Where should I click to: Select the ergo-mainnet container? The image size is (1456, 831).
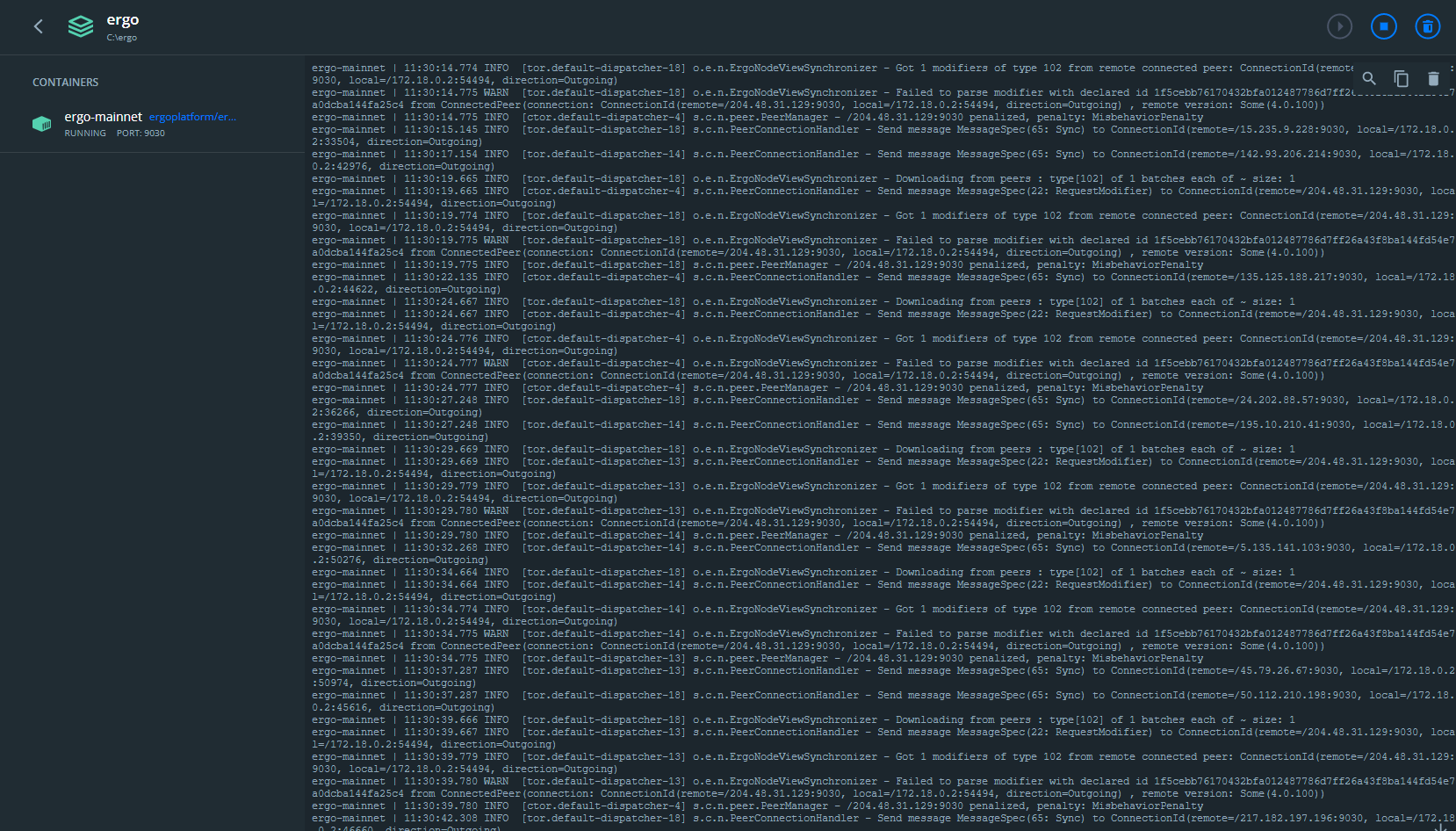(x=153, y=124)
